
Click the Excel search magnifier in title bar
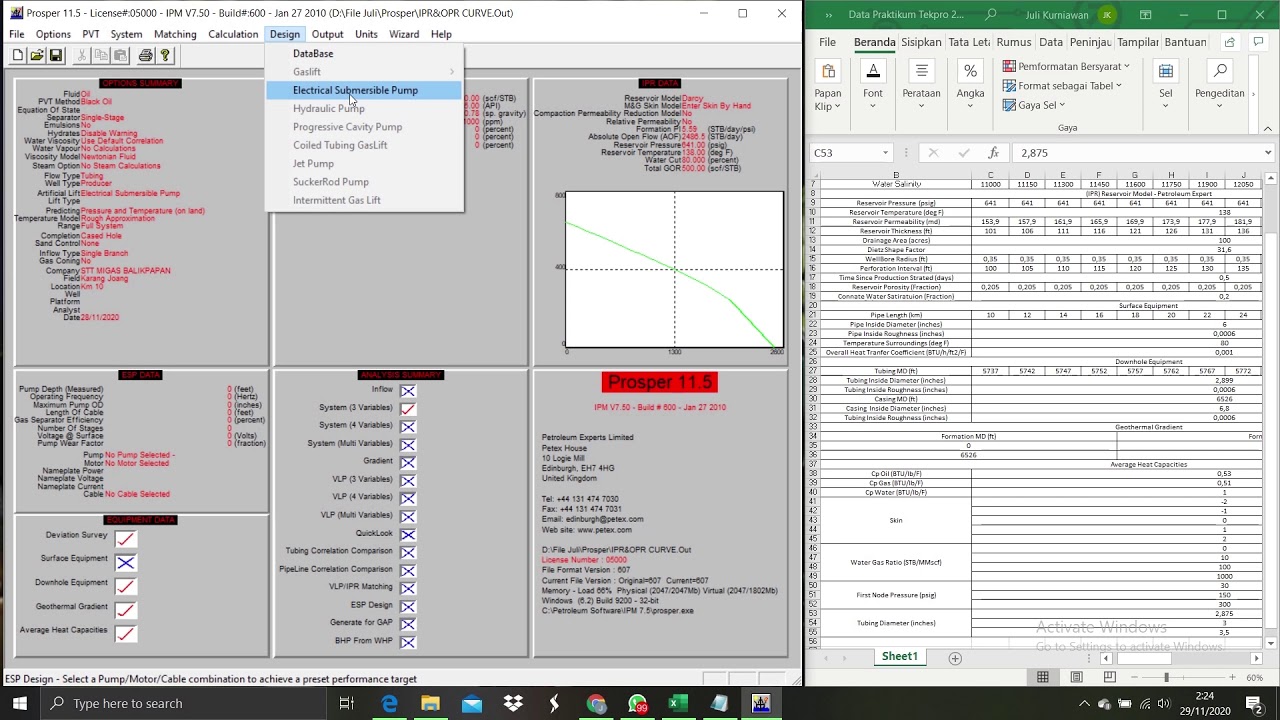pyautogui.click(x=991, y=15)
